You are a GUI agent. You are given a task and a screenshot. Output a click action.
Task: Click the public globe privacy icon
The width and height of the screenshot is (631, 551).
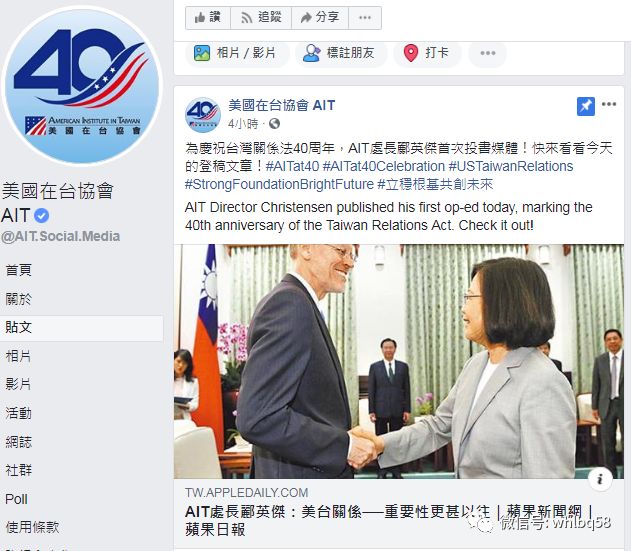274,124
